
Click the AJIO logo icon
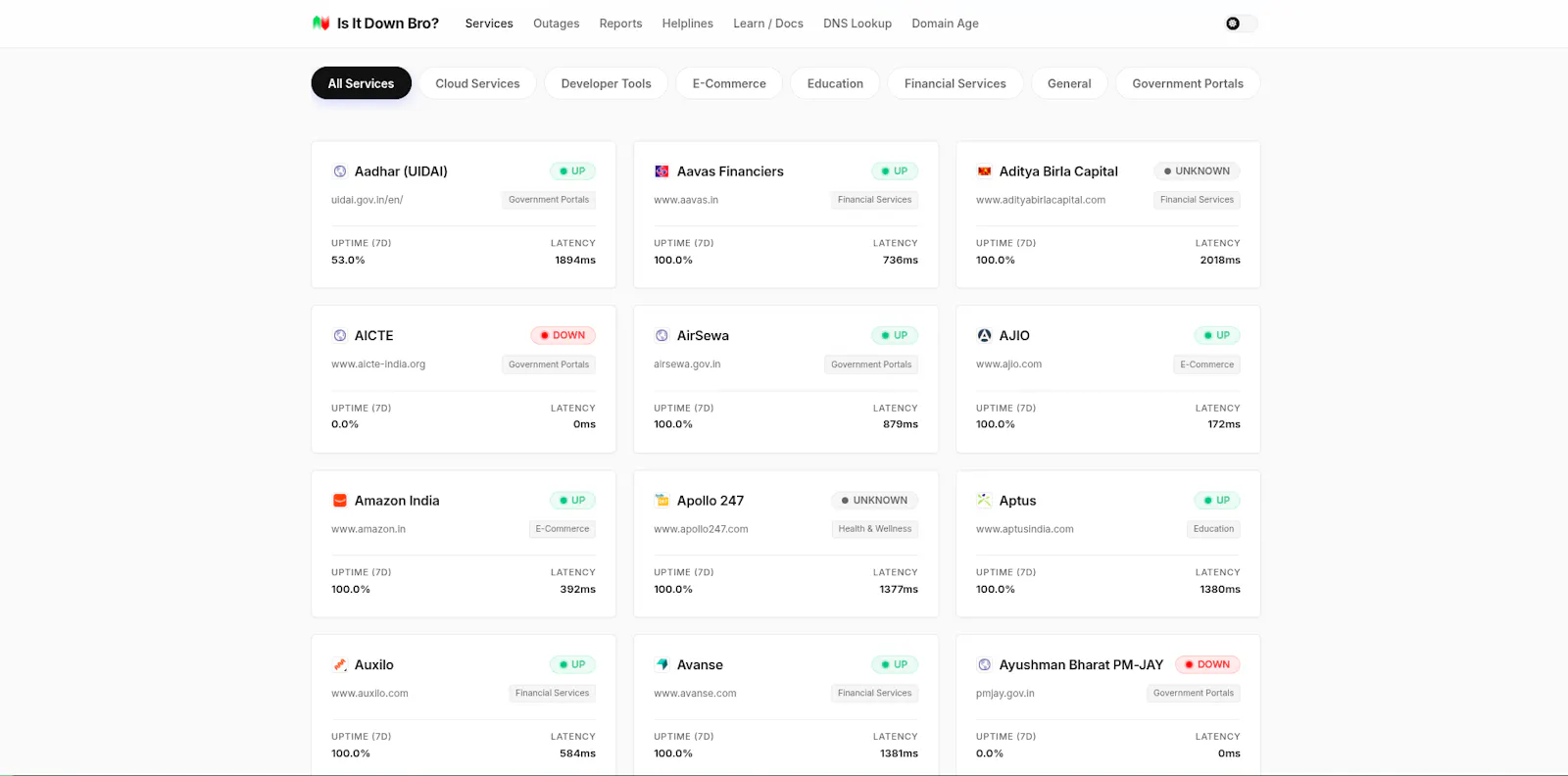(984, 335)
